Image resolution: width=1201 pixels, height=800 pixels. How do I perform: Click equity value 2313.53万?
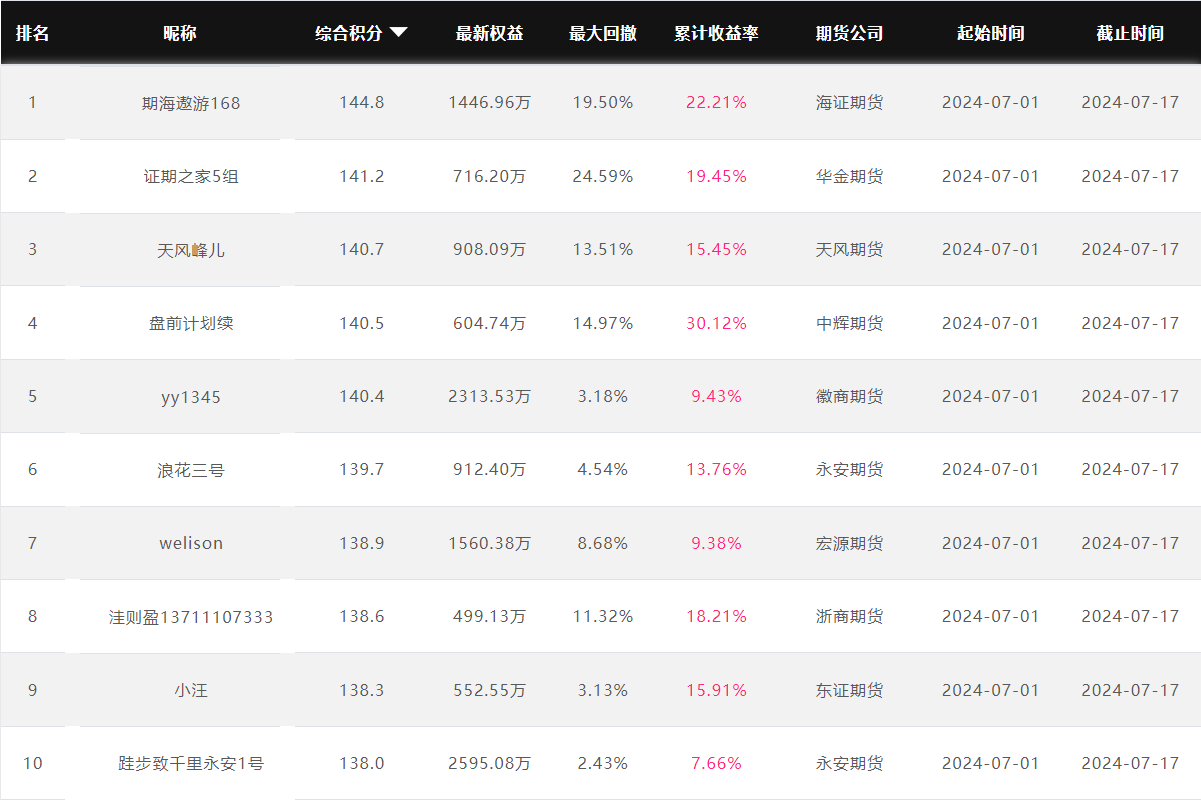(x=489, y=396)
